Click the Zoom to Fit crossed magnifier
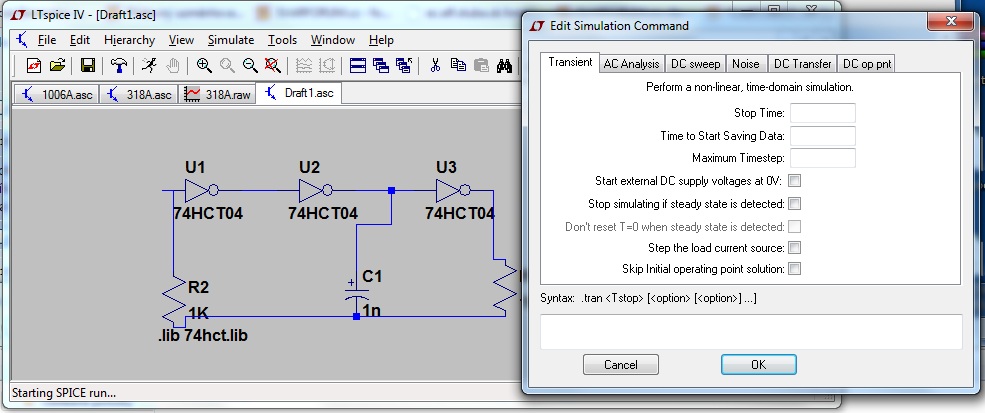This screenshot has width=985, height=413. (x=272, y=65)
